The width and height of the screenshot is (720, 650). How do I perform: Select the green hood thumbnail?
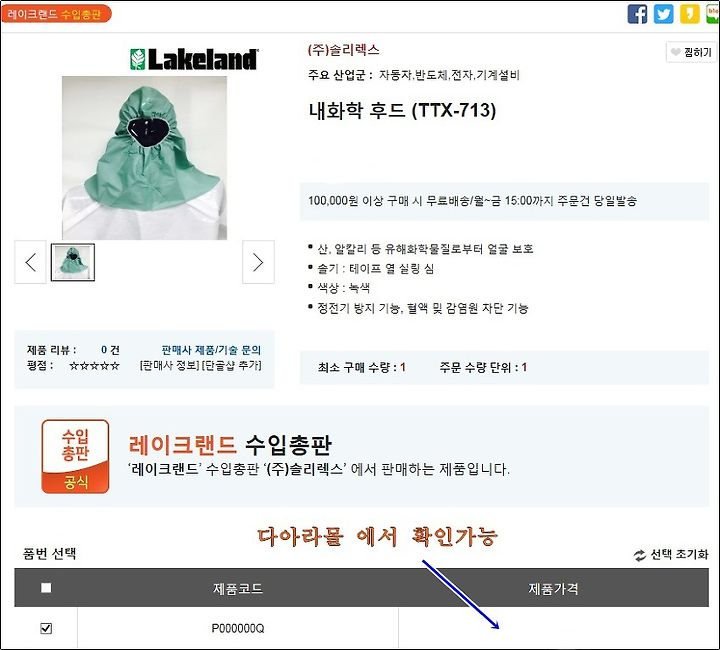(x=73, y=262)
